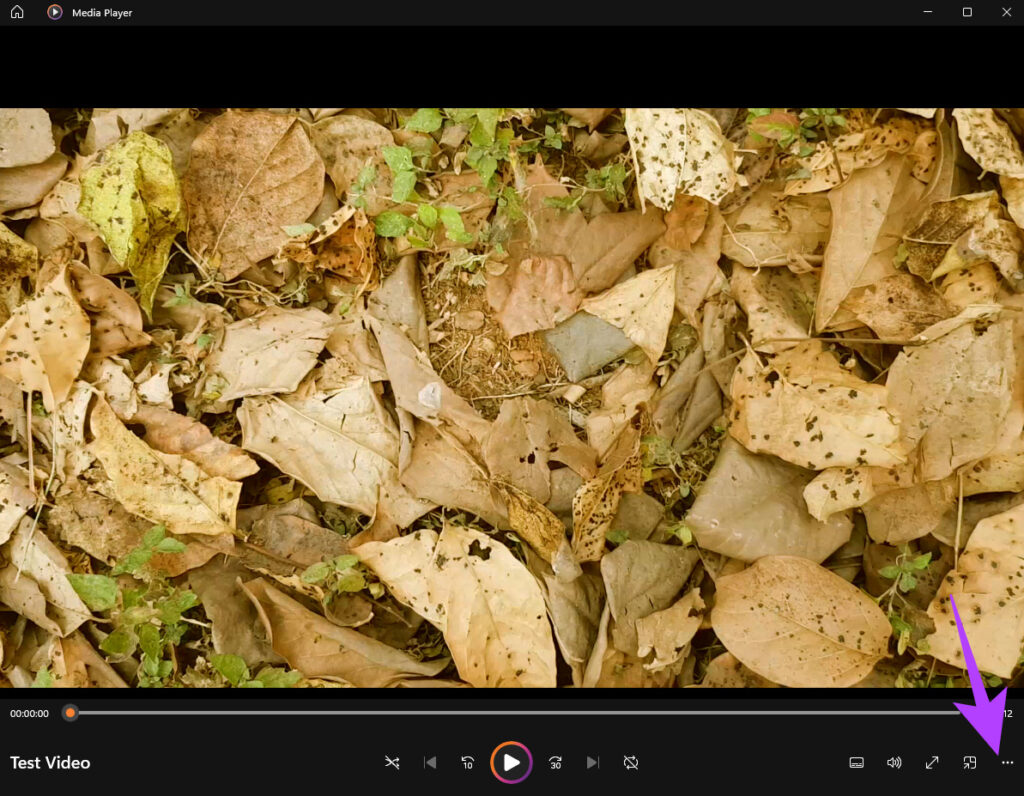Click the playhead on the seek bar
The width and height of the screenshot is (1024, 796).
70,712
